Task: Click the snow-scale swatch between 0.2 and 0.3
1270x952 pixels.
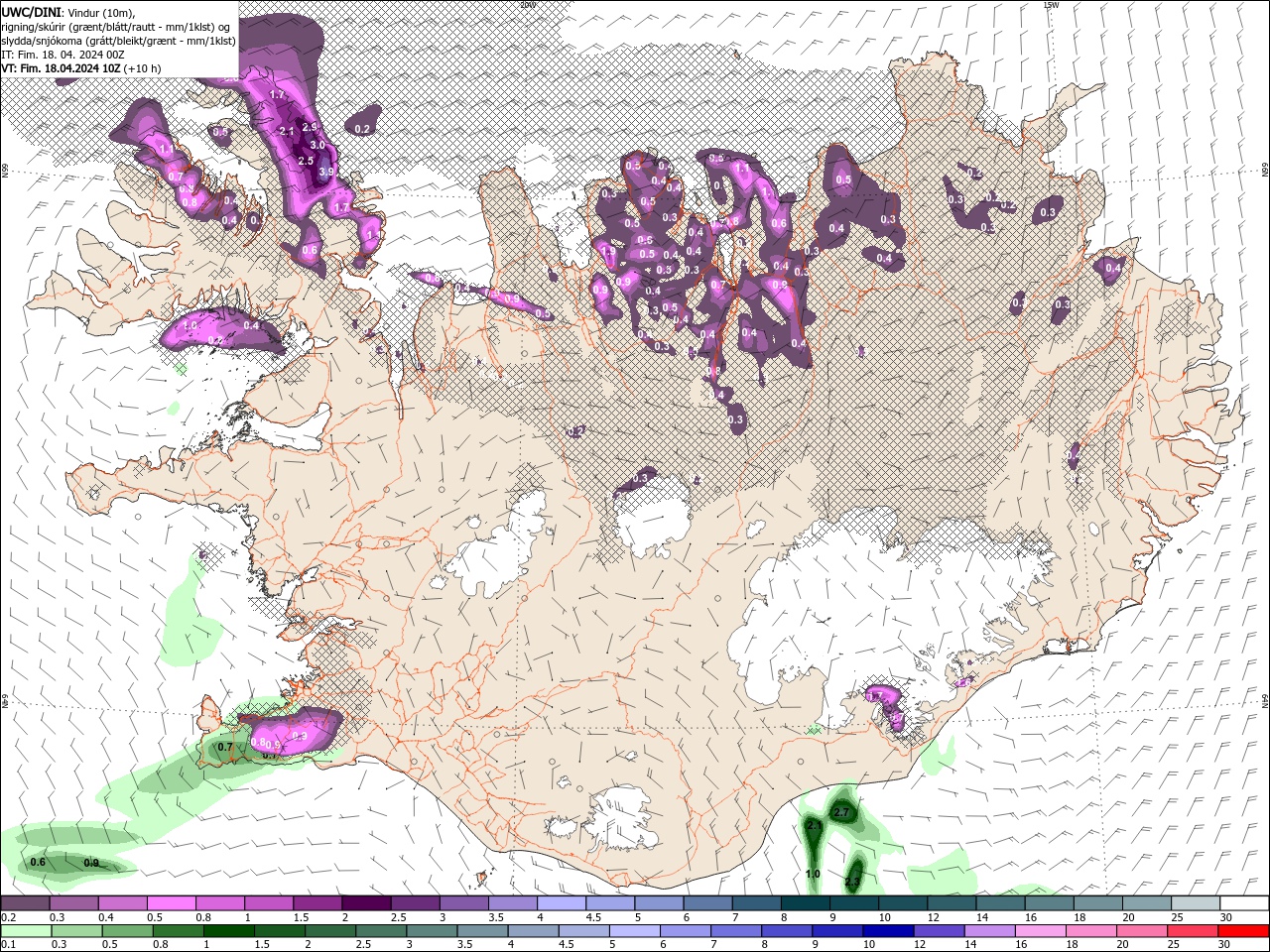Action: pos(25,903)
